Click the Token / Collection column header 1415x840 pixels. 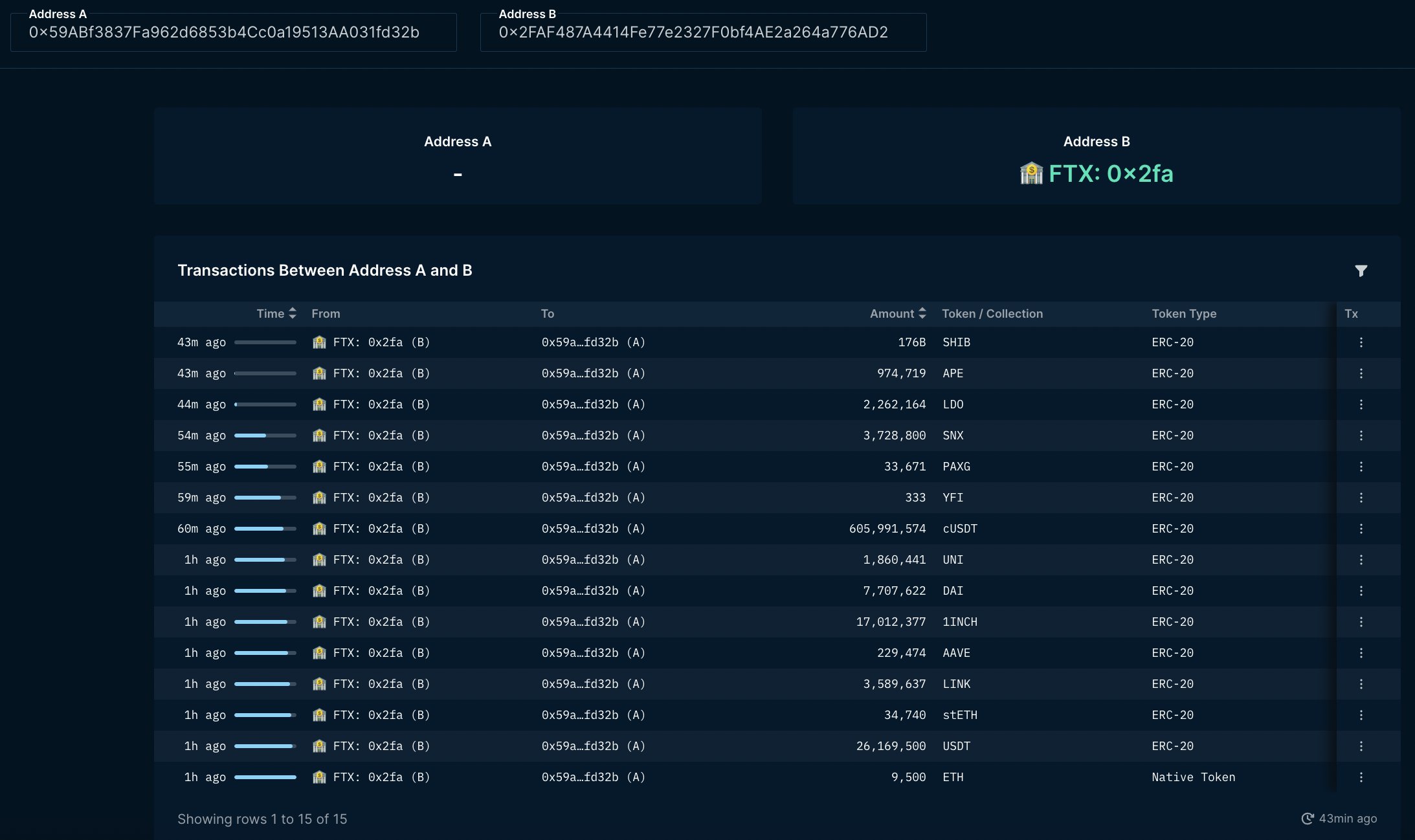coord(992,313)
